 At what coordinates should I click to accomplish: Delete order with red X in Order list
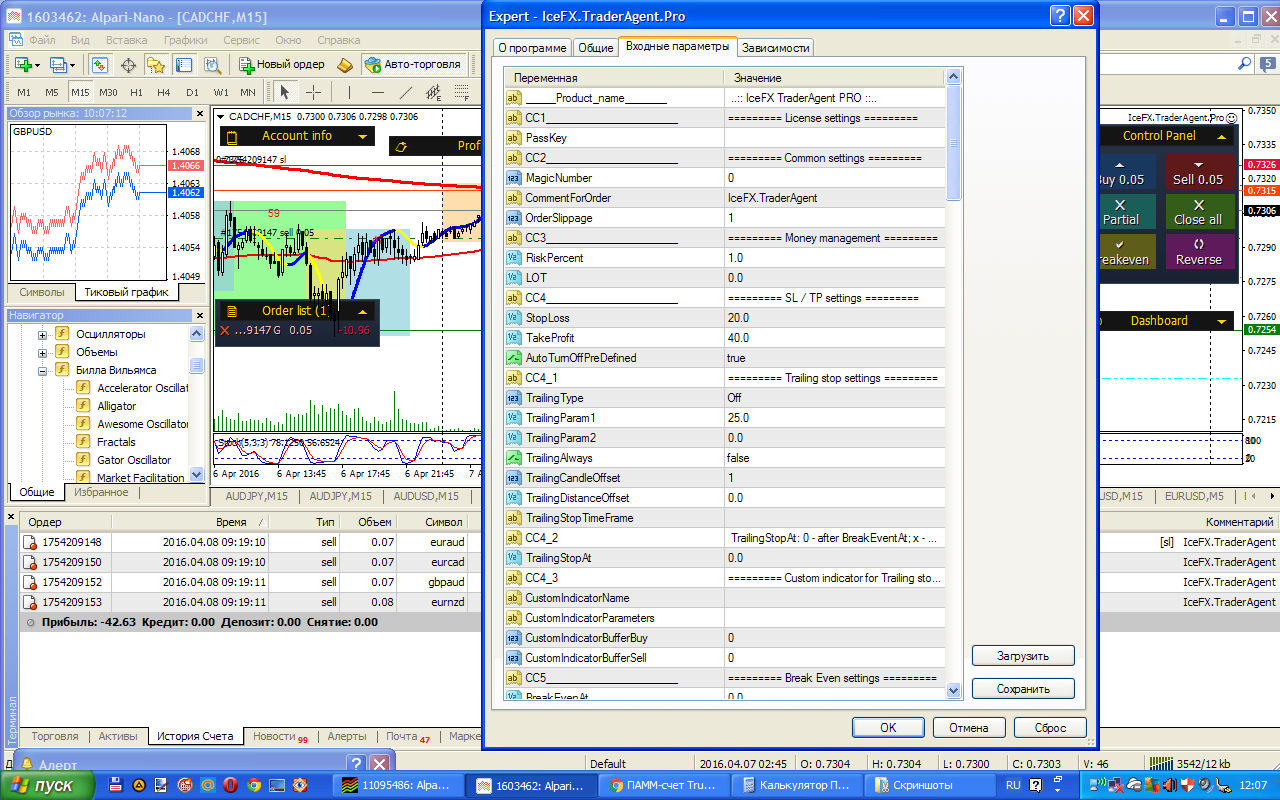pyautogui.click(x=224, y=330)
